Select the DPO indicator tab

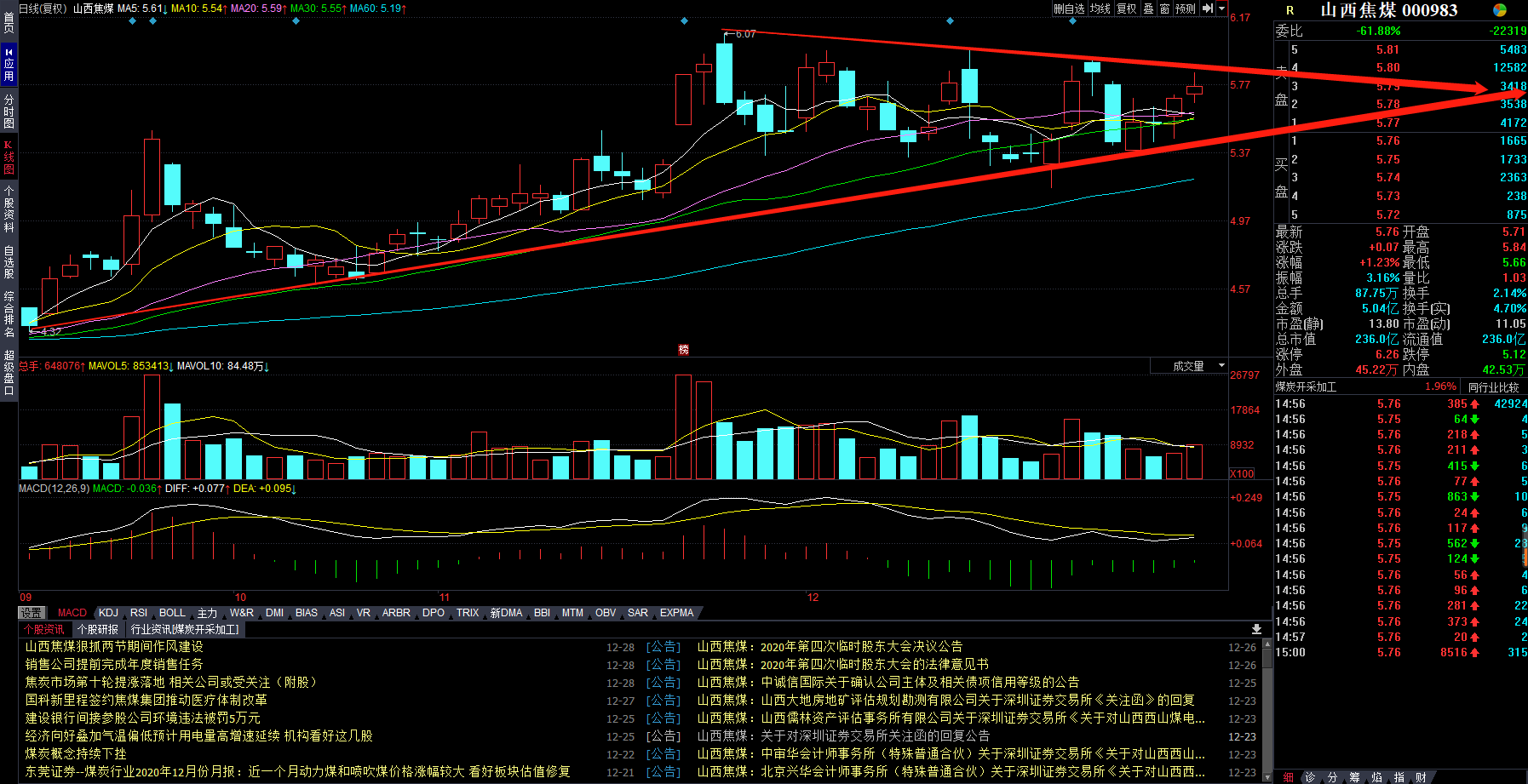(434, 613)
